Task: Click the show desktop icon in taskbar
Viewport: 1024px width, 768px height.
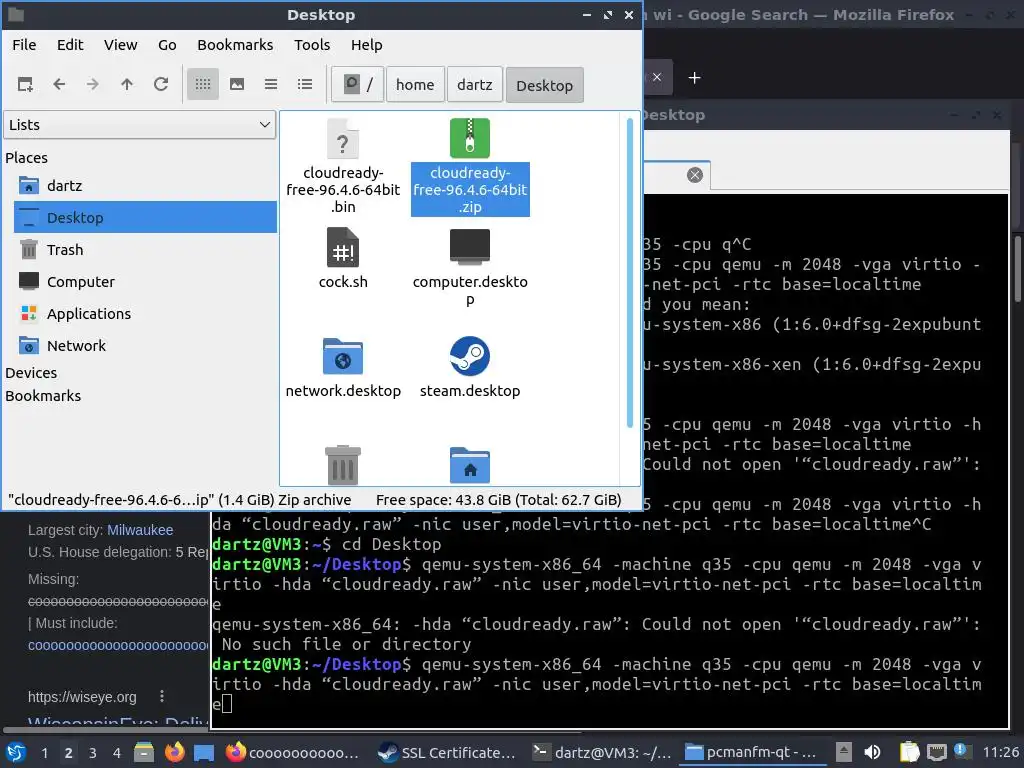Action: coord(204,753)
